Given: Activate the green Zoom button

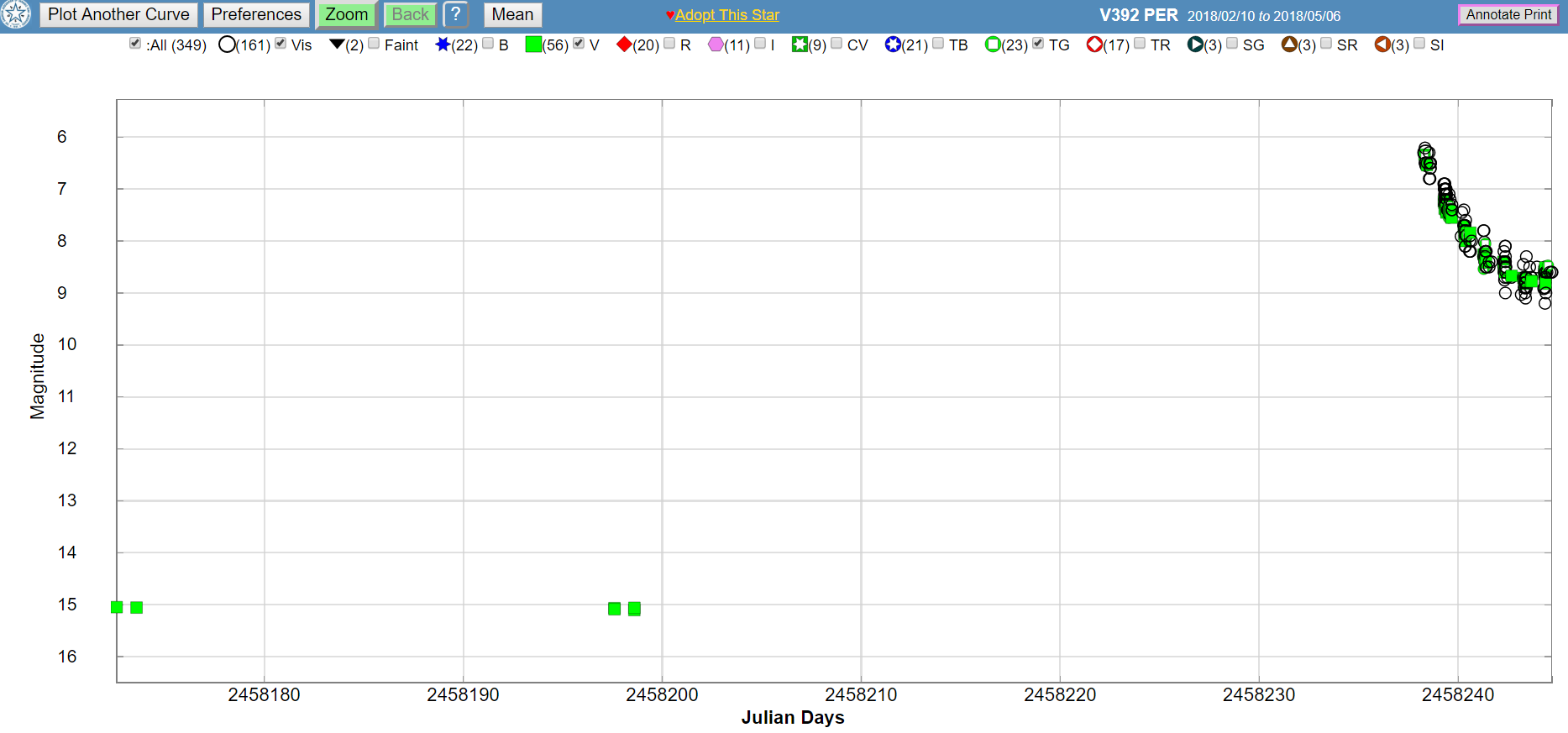Looking at the screenshot, I should (x=347, y=14).
